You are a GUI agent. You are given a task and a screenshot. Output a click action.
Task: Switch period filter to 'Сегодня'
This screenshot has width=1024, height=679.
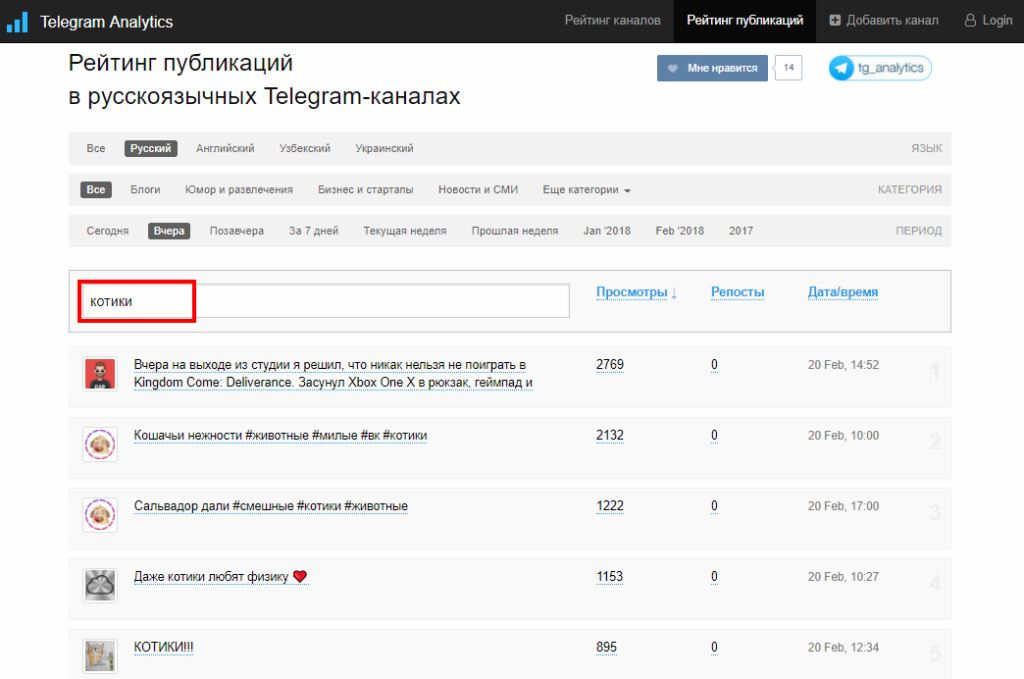pos(107,231)
